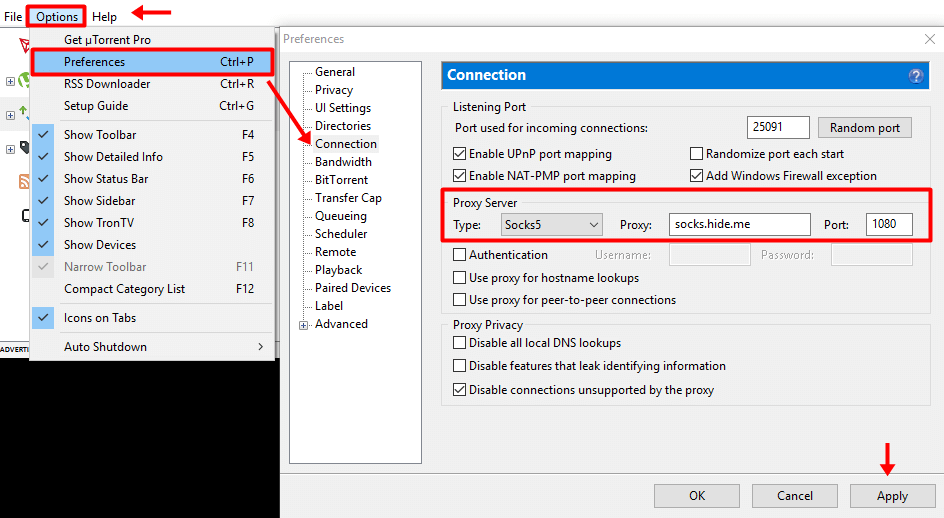Viewport: 944px width, 518px height.
Task: Toggle Icons on Tabs option
Action: [152, 318]
